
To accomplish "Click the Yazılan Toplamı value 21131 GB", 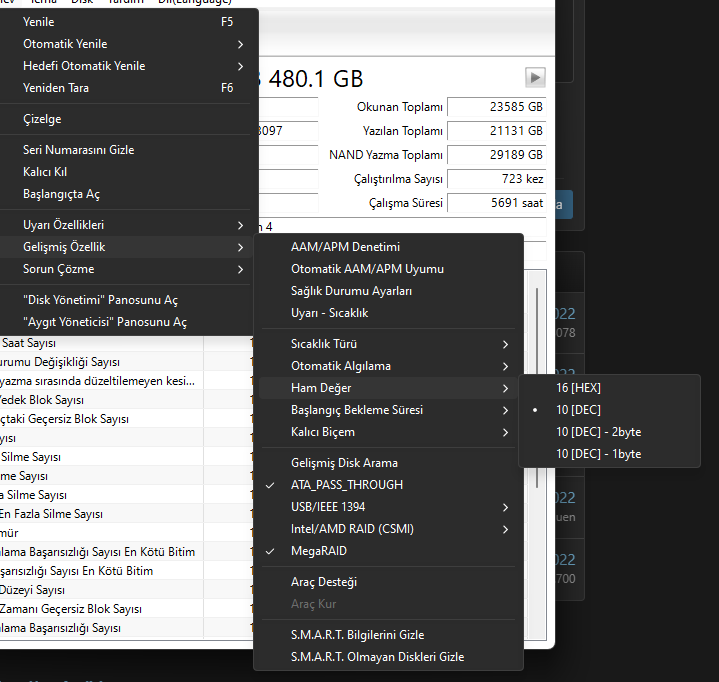I will tap(497, 131).
